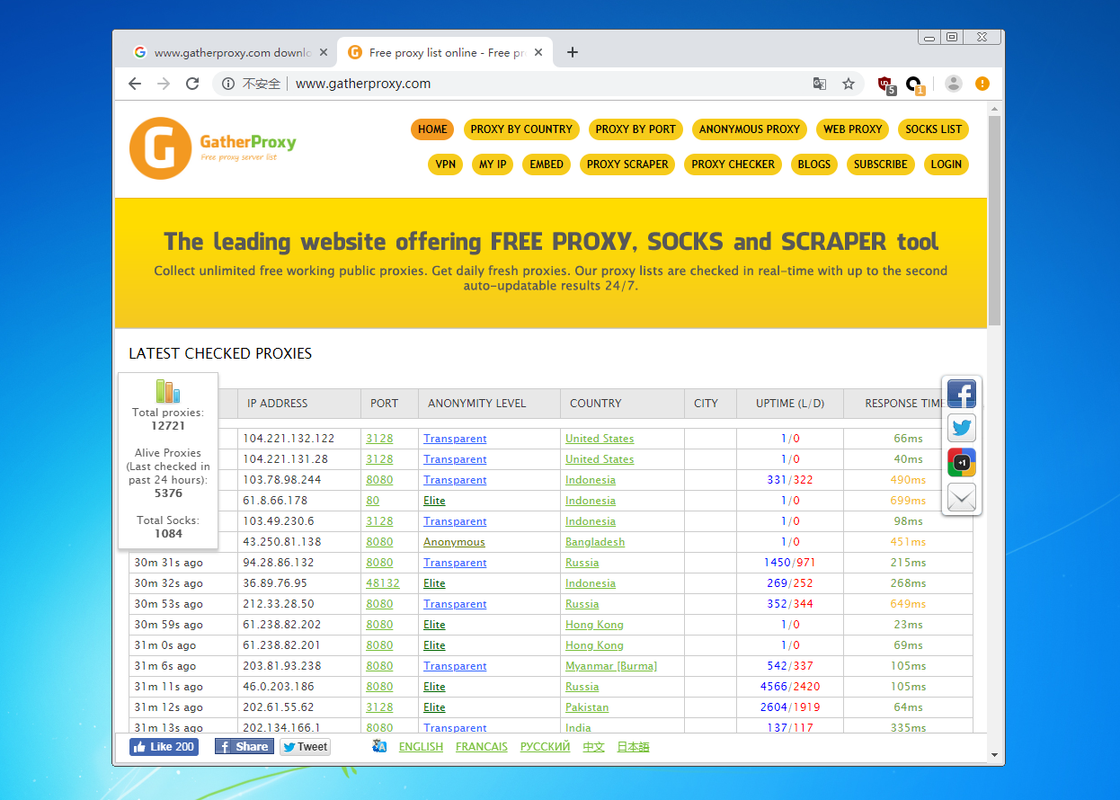Image resolution: width=1120 pixels, height=800 pixels.
Task: Switch language to РУССКИЙ
Action: tap(545, 746)
